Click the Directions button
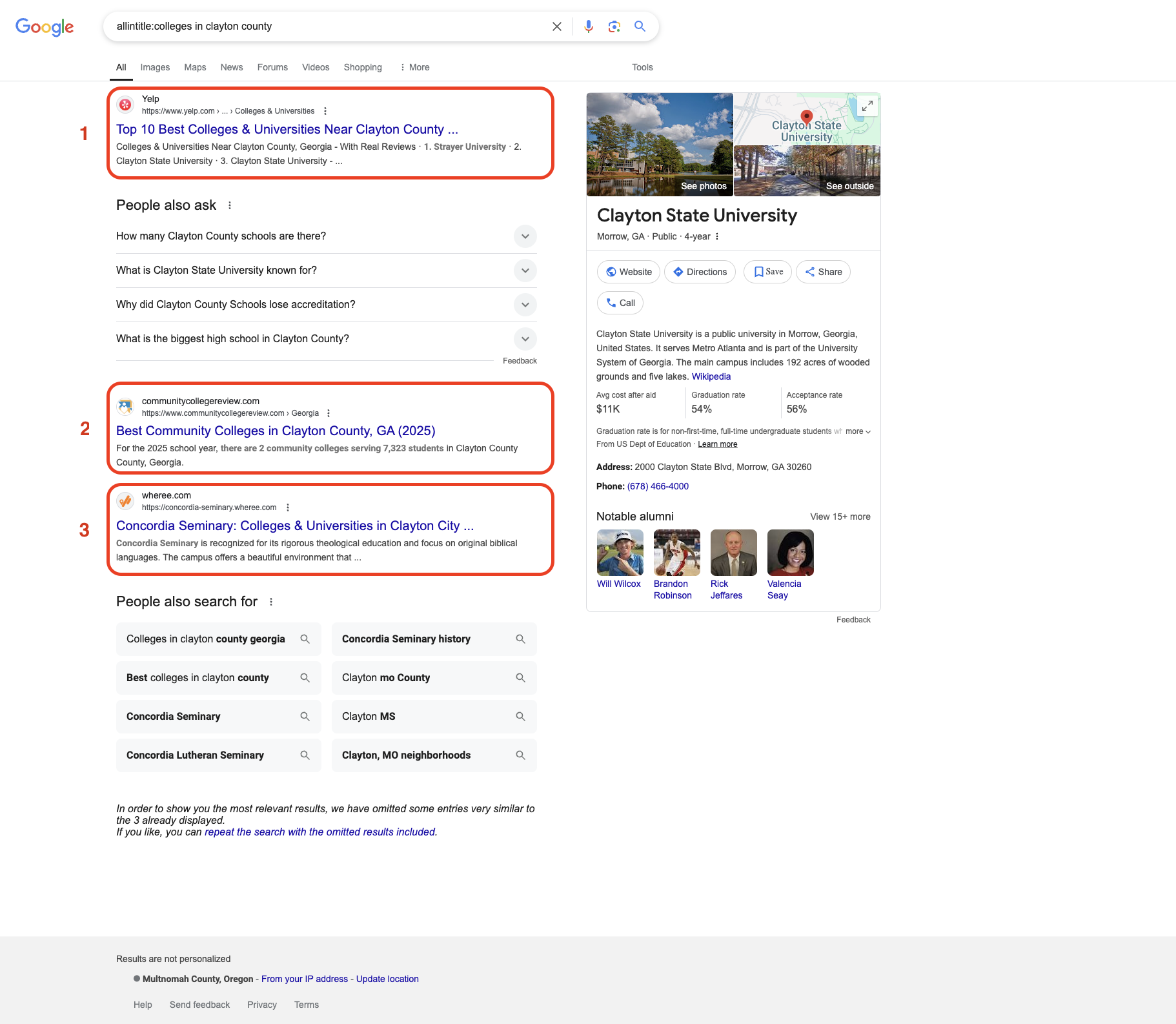The image size is (1176, 1024). 700,272
